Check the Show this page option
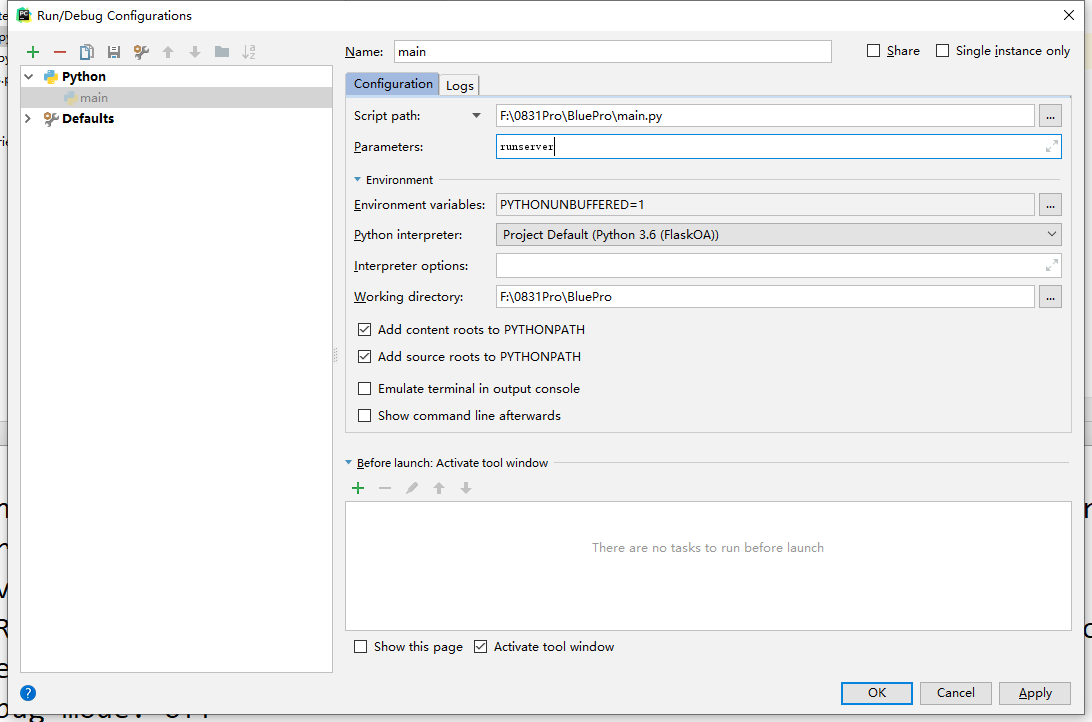This screenshot has height=722, width=1092. pyautogui.click(x=360, y=647)
